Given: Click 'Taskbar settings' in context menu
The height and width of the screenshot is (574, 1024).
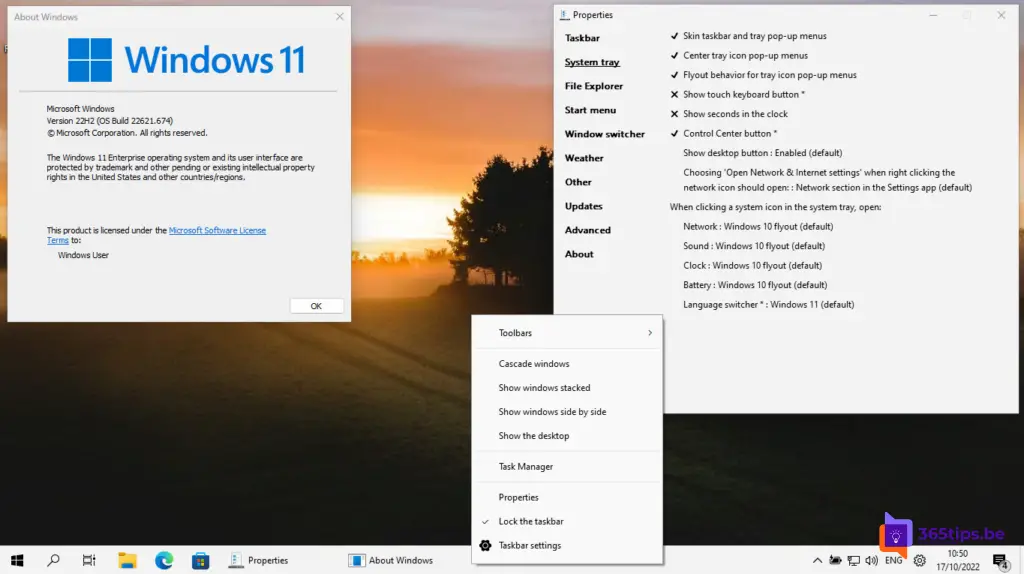Looking at the screenshot, I should point(530,546).
